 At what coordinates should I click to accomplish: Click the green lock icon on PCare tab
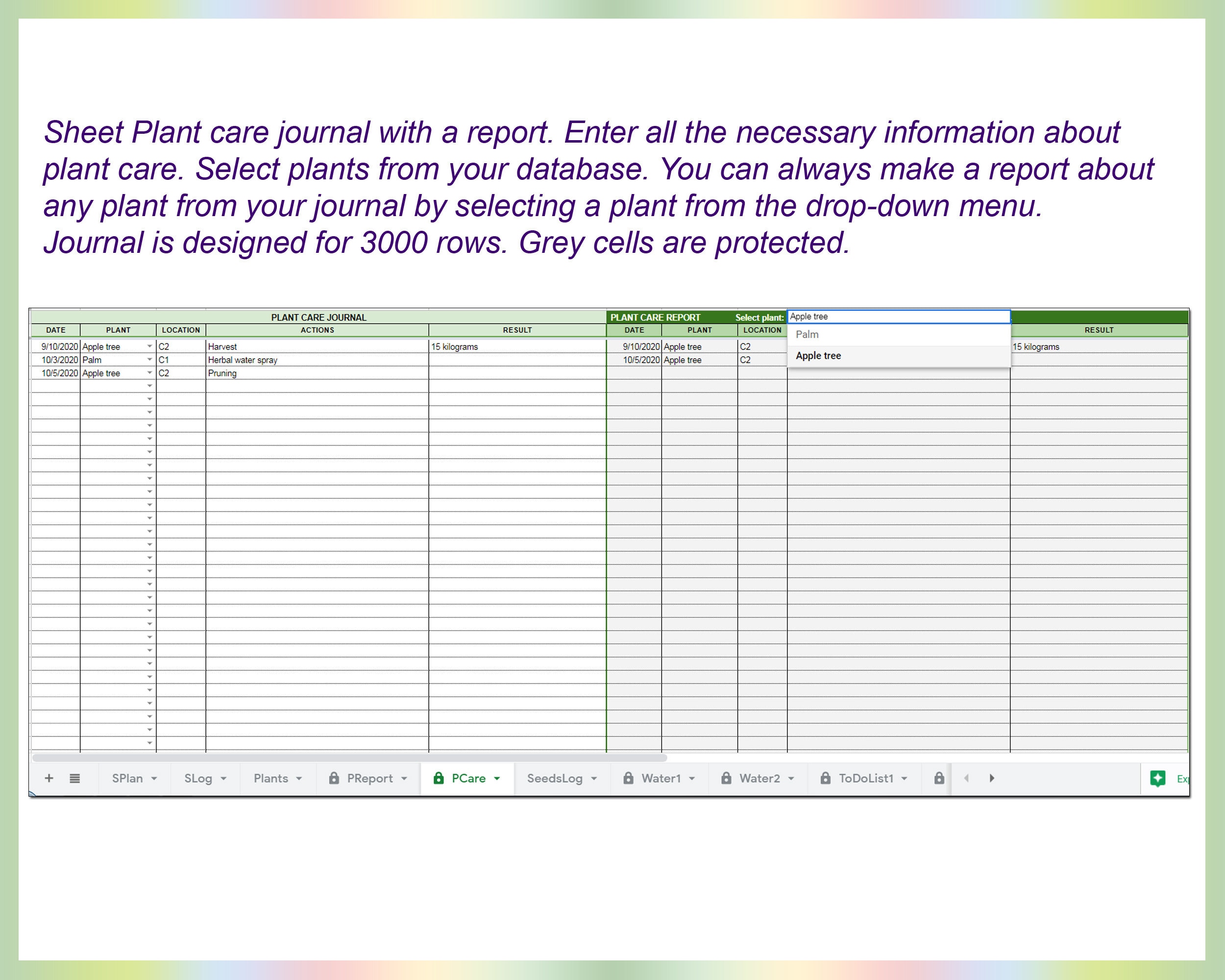tap(439, 778)
